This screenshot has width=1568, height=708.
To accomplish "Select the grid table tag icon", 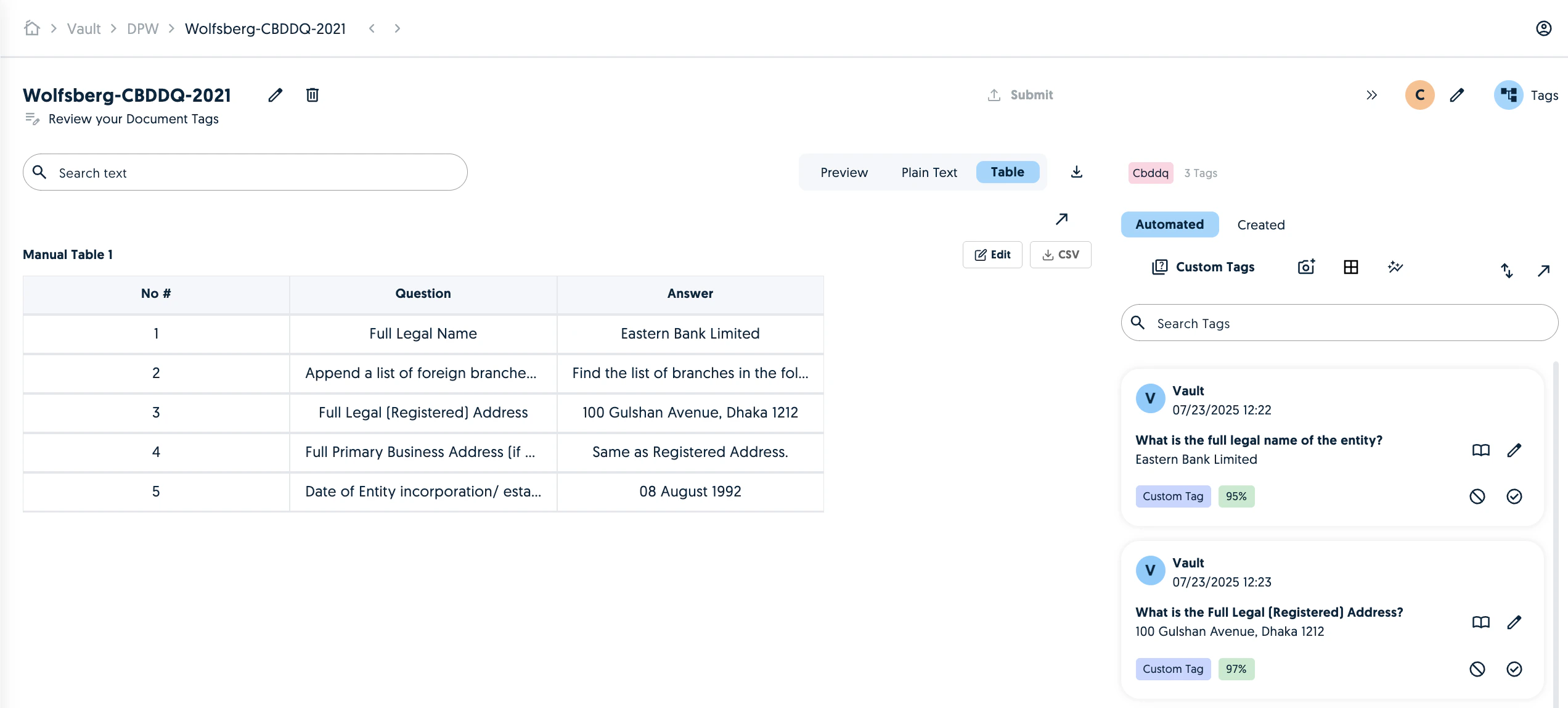I will [x=1351, y=267].
